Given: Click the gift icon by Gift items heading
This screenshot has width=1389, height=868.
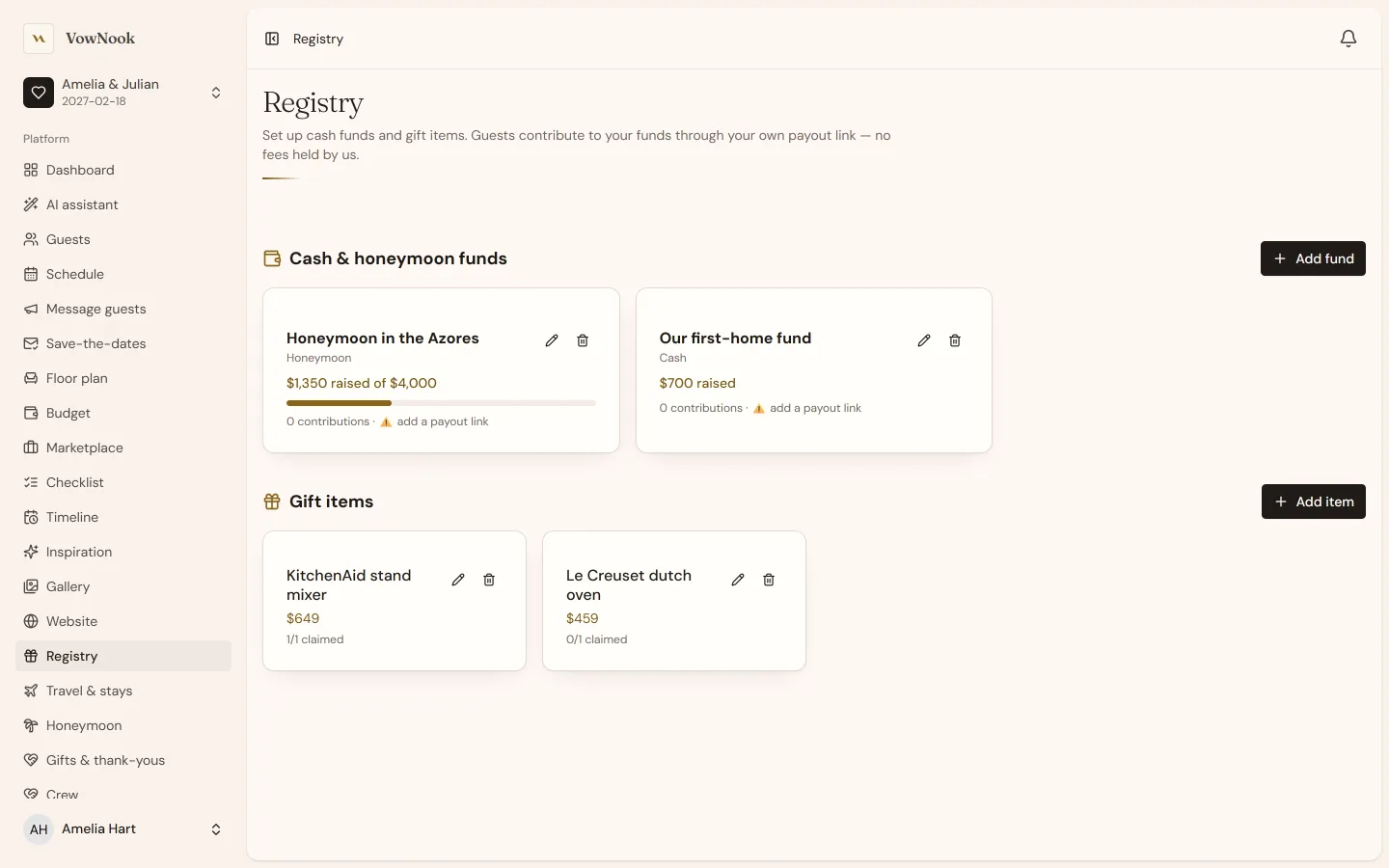Looking at the screenshot, I should click(x=272, y=502).
